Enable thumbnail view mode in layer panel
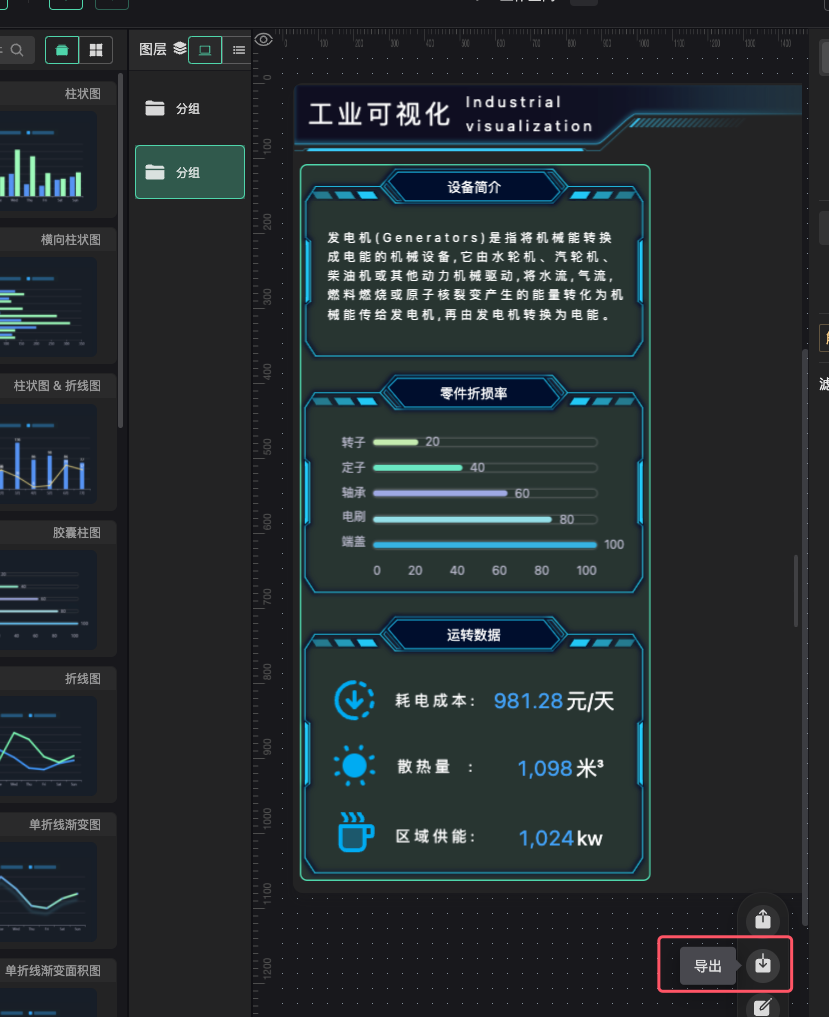The image size is (829, 1017). (205, 49)
